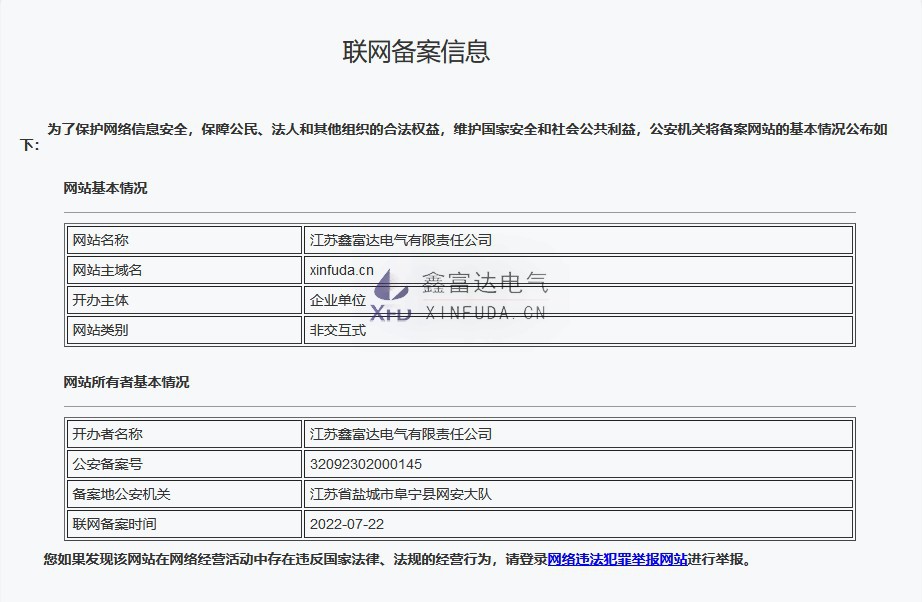Select the date 2022-07-22

tap(347, 524)
